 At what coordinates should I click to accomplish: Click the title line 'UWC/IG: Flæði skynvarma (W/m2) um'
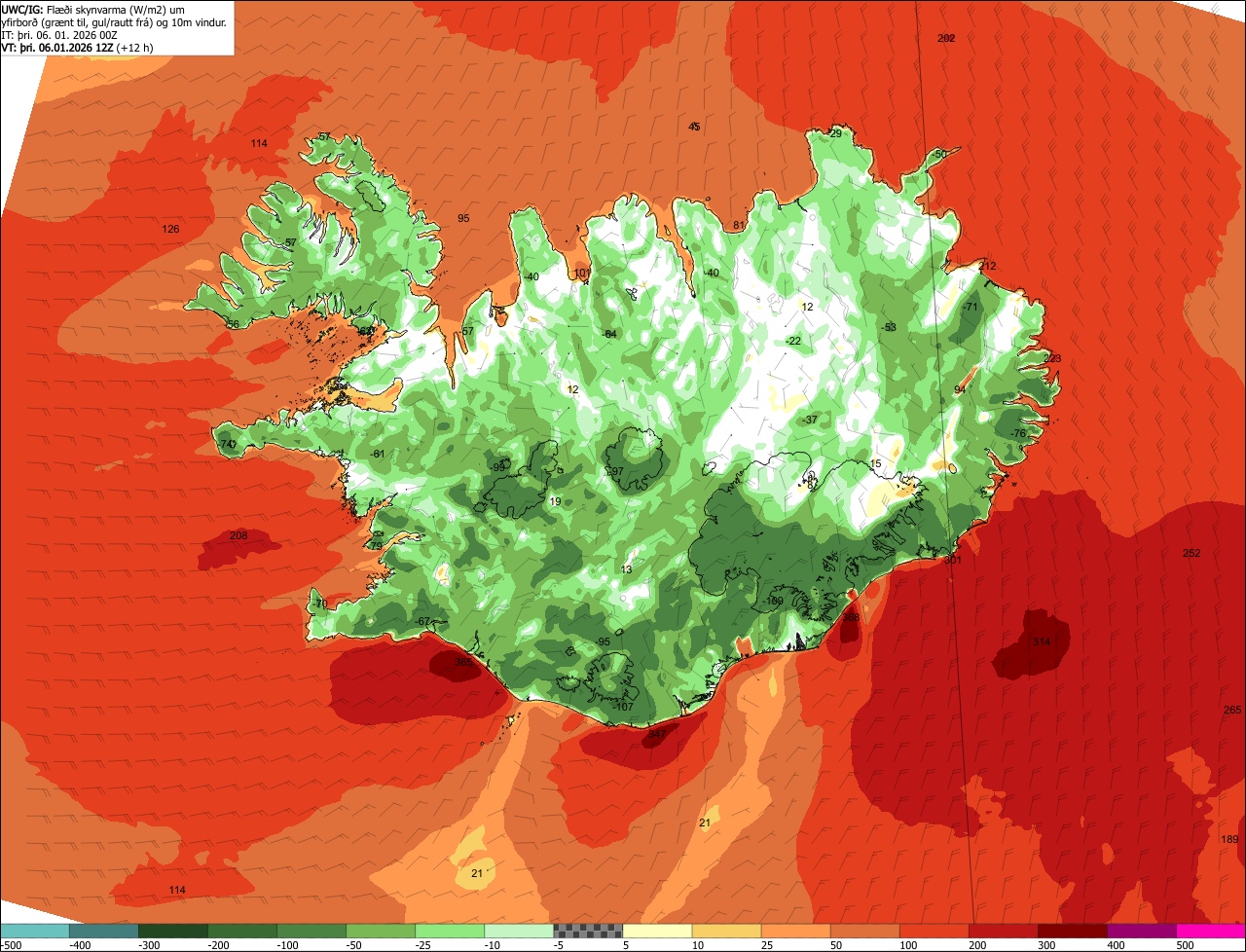point(93,9)
